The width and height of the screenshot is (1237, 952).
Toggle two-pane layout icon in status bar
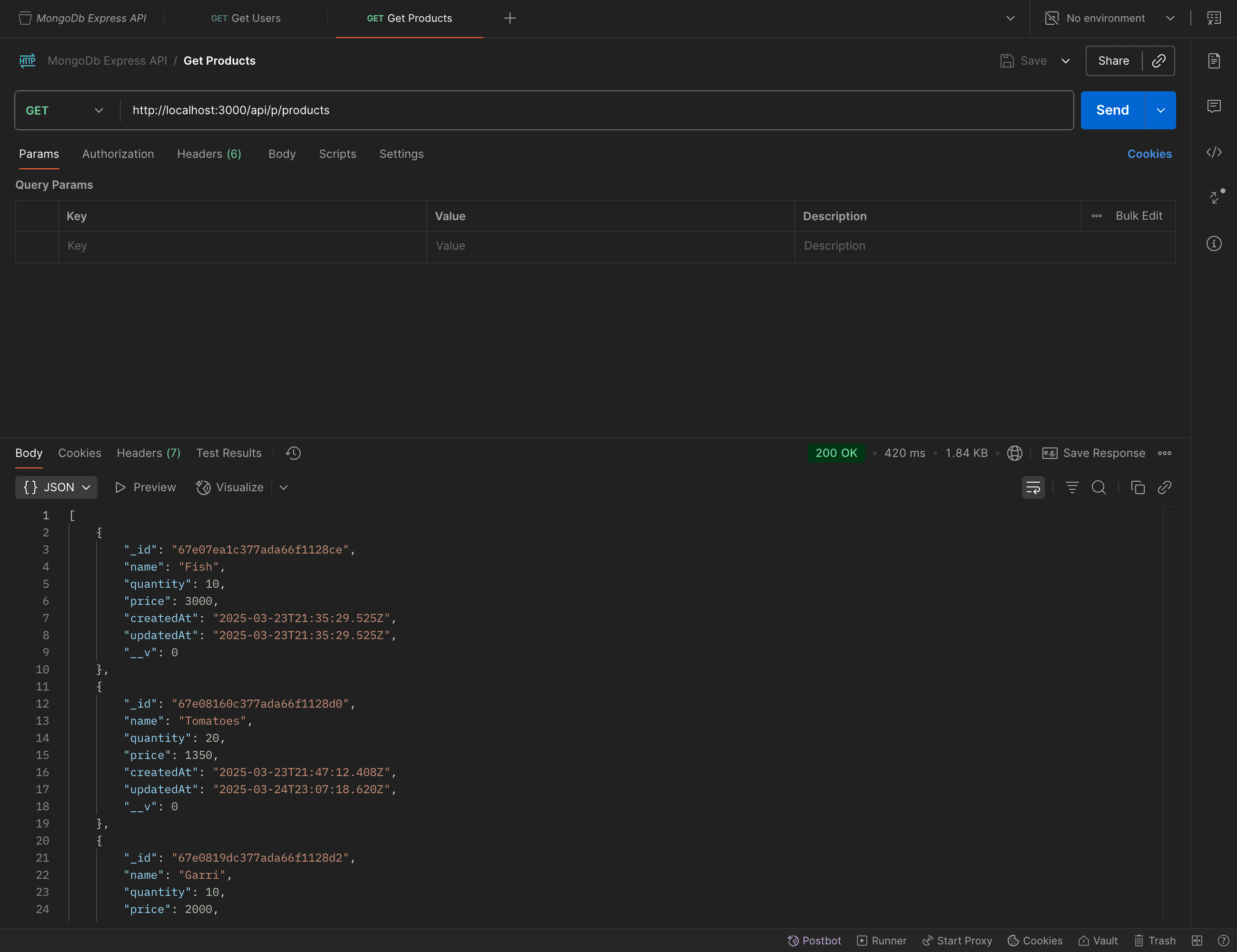(x=1197, y=941)
